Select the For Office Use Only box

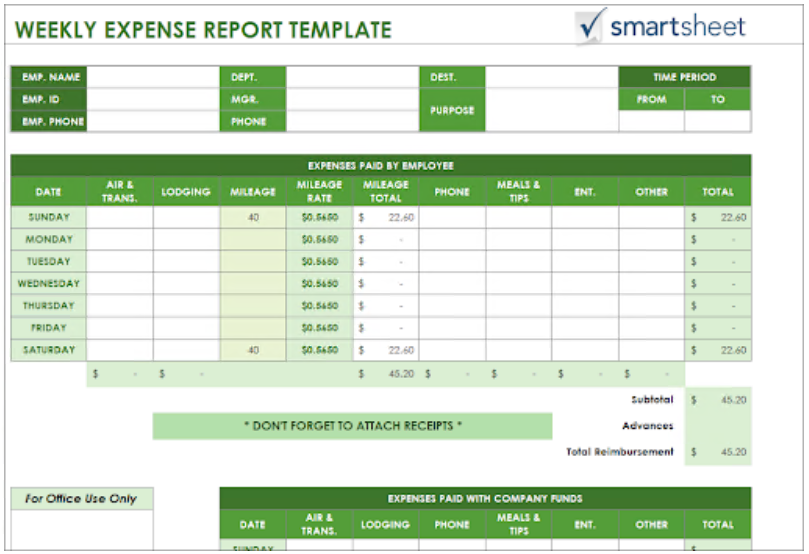[x=82, y=499]
